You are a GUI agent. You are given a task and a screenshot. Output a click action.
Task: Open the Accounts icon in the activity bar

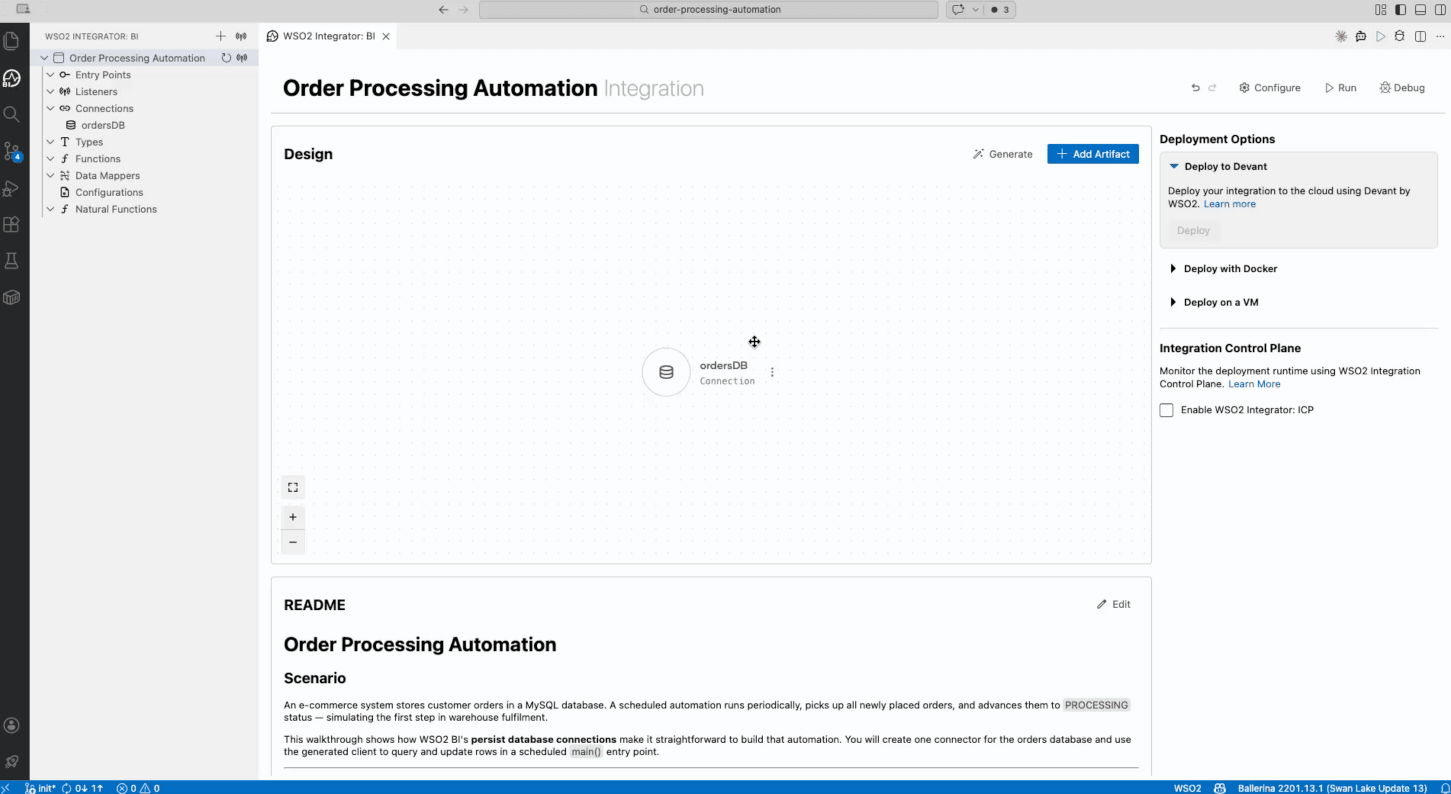[12, 725]
